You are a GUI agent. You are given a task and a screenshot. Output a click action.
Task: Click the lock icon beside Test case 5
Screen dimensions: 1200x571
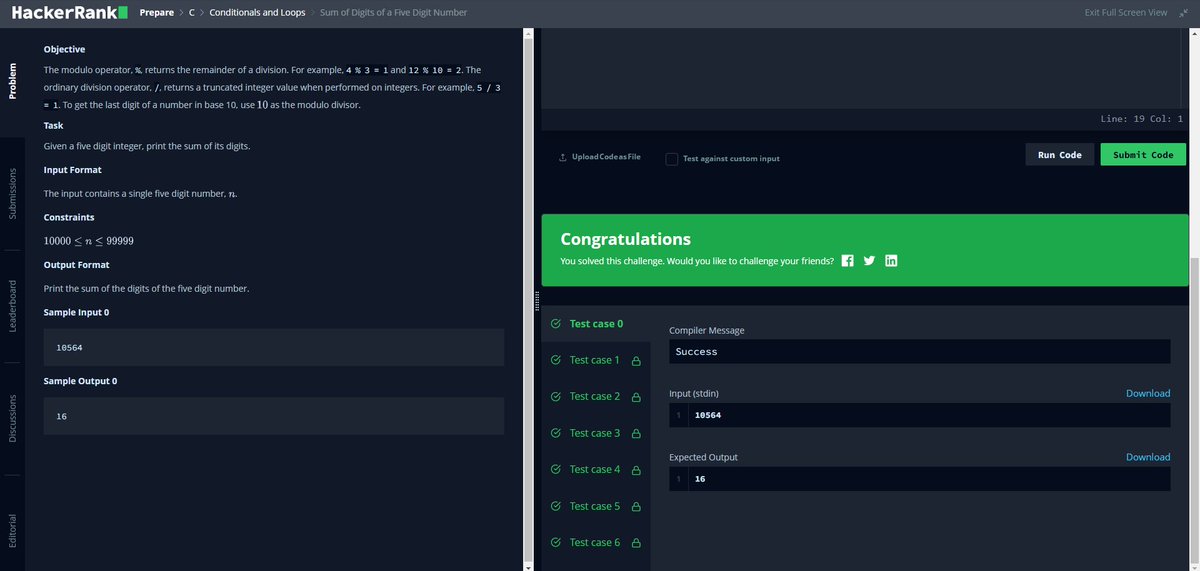point(636,507)
